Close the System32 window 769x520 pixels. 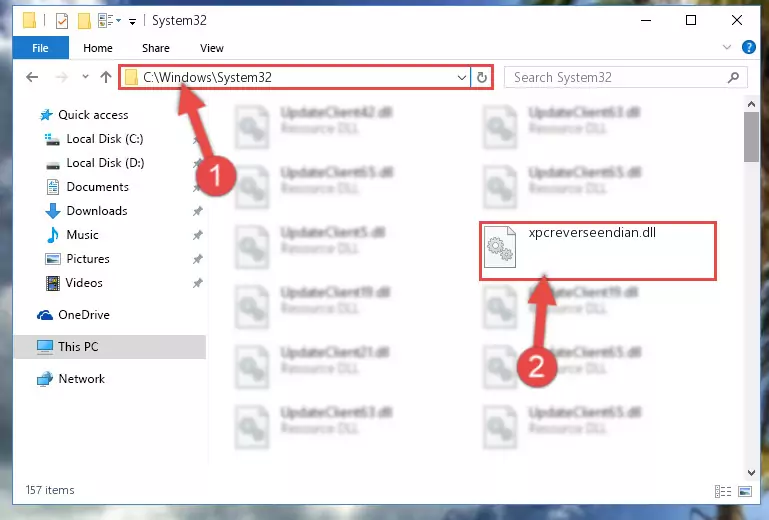737,20
